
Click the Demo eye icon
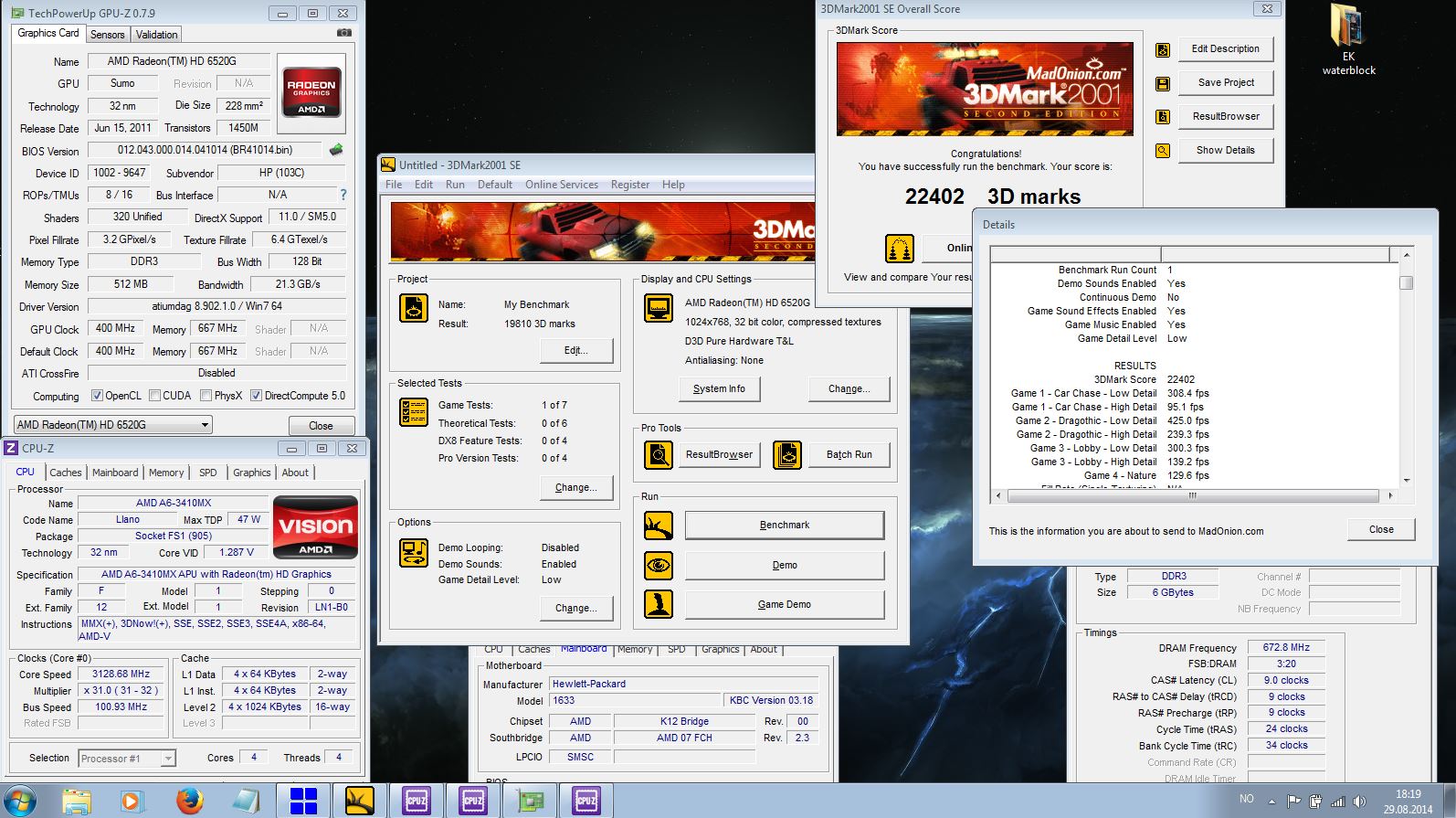click(658, 566)
